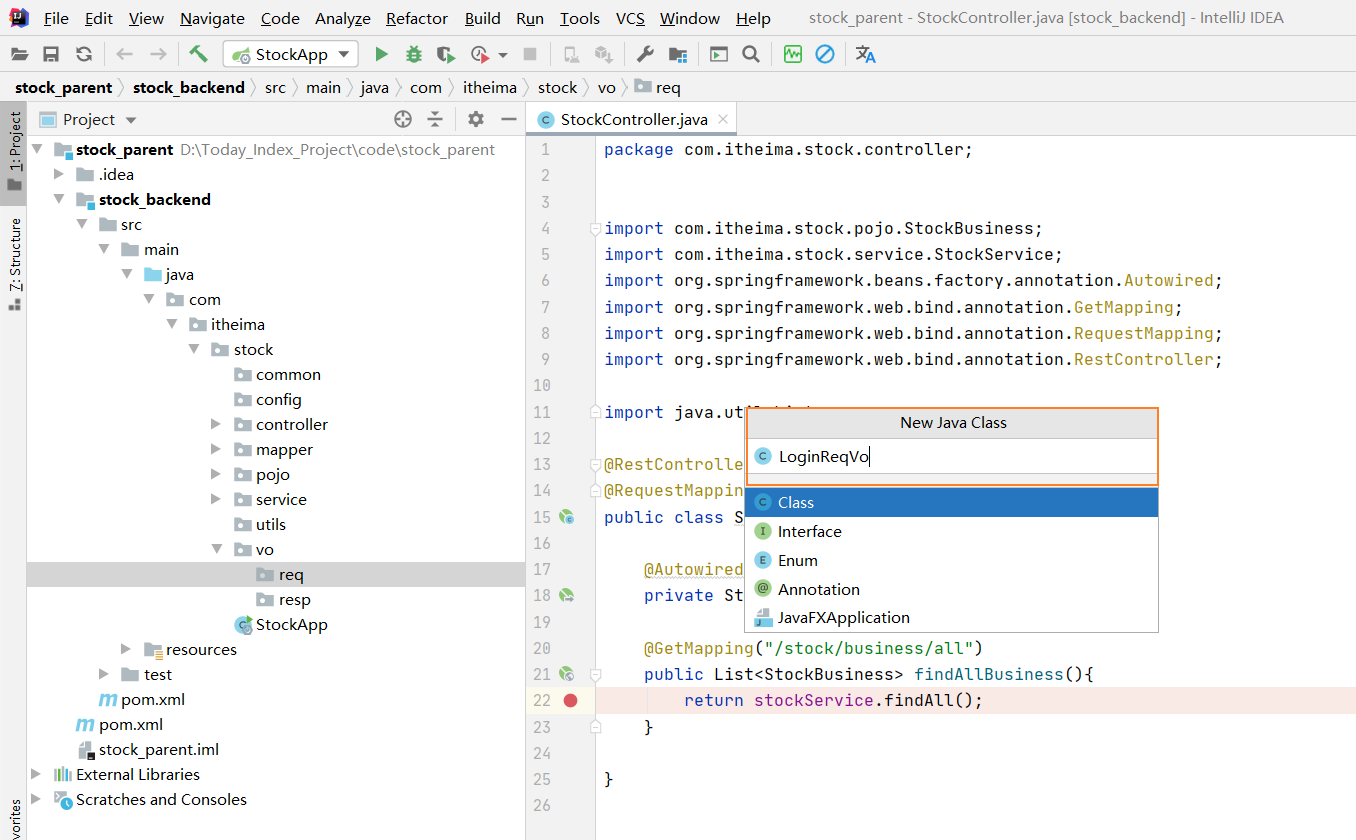The width and height of the screenshot is (1356, 840).
Task: Choose Interface in New Java Class popup
Action: click(952, 531)
